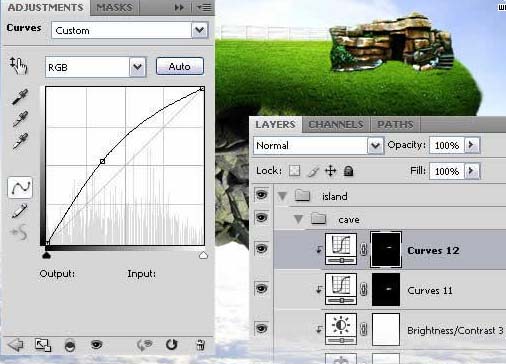Screen dimensions: 506x364
Task: Open the Opacity slider arrow
Action: pyautogui.click(x=472, y=145)
